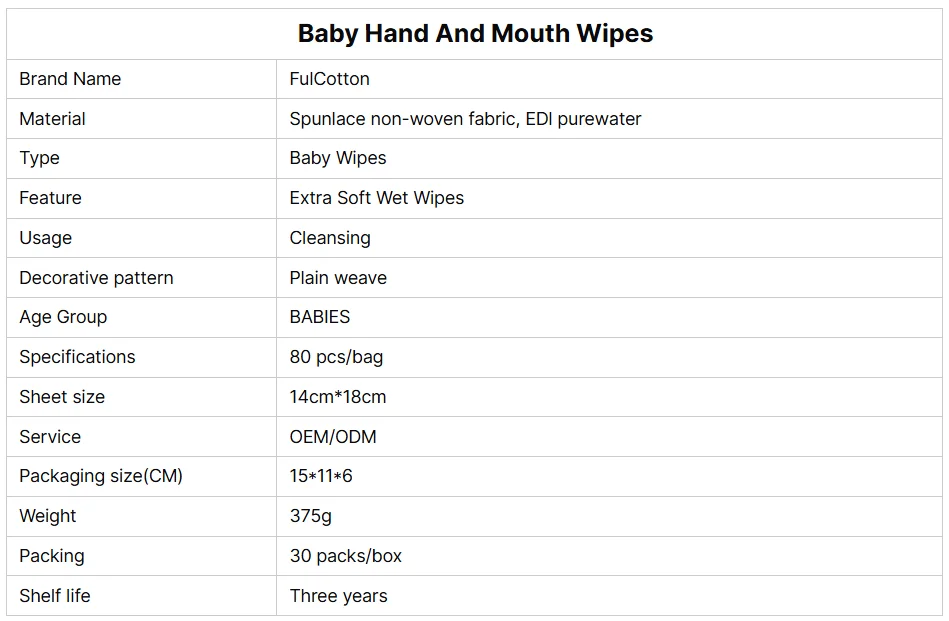The image size is (949, 621).
Task: Click the Spunlace non-woven fabric value
Action: coord(465,119)
